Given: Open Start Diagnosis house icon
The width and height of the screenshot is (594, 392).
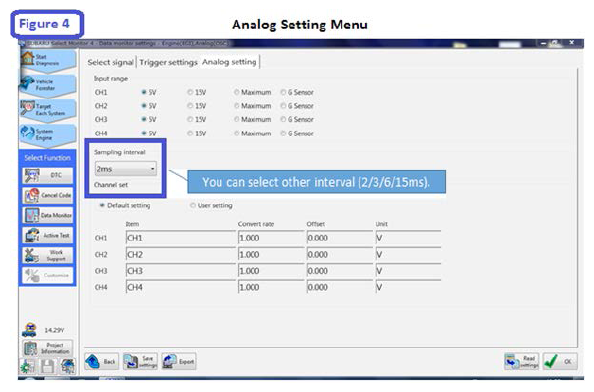Looking at the screenshot, I should point(27,59).
